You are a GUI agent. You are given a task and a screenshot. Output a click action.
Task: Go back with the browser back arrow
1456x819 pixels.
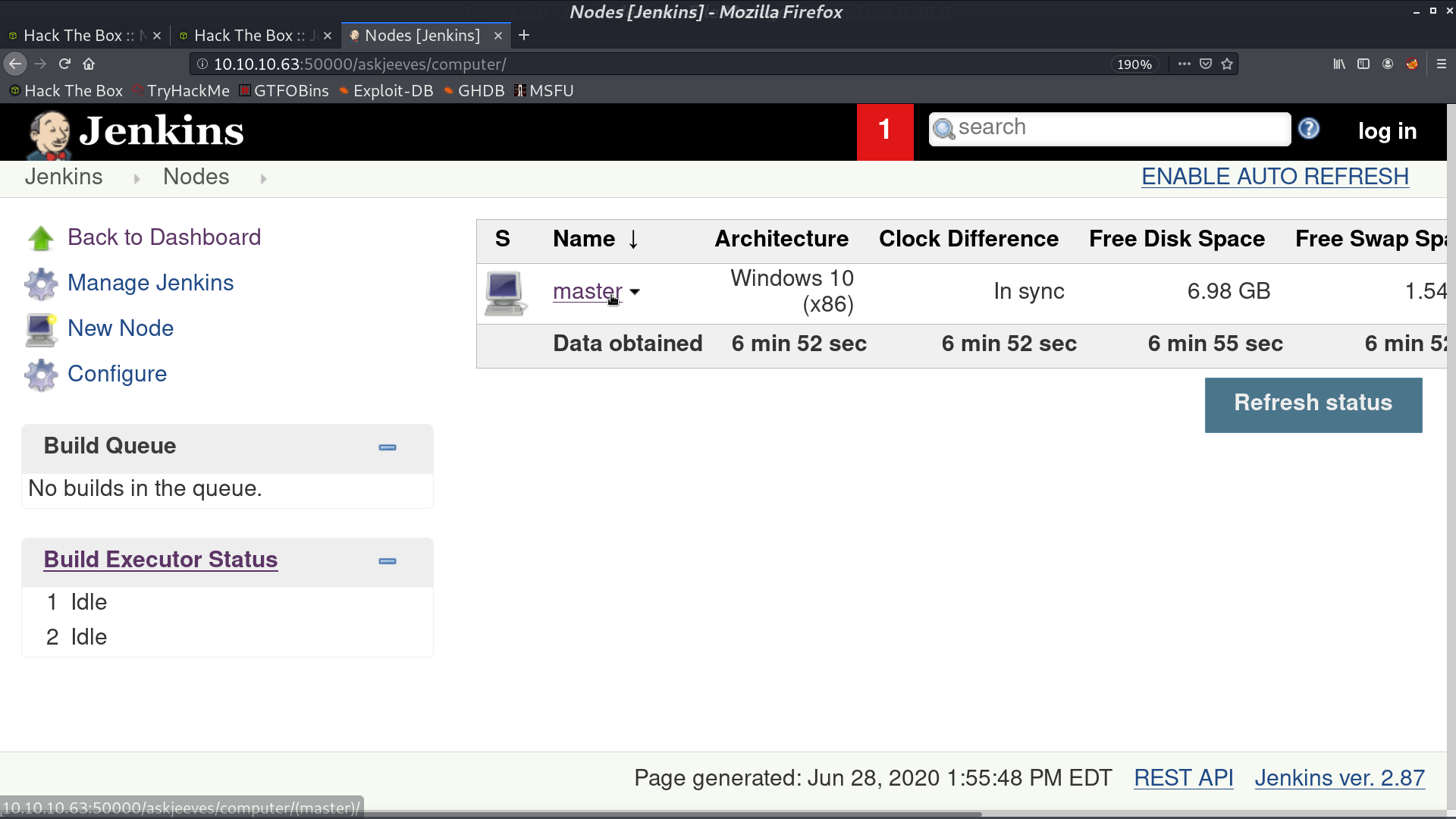click(15, 64)
